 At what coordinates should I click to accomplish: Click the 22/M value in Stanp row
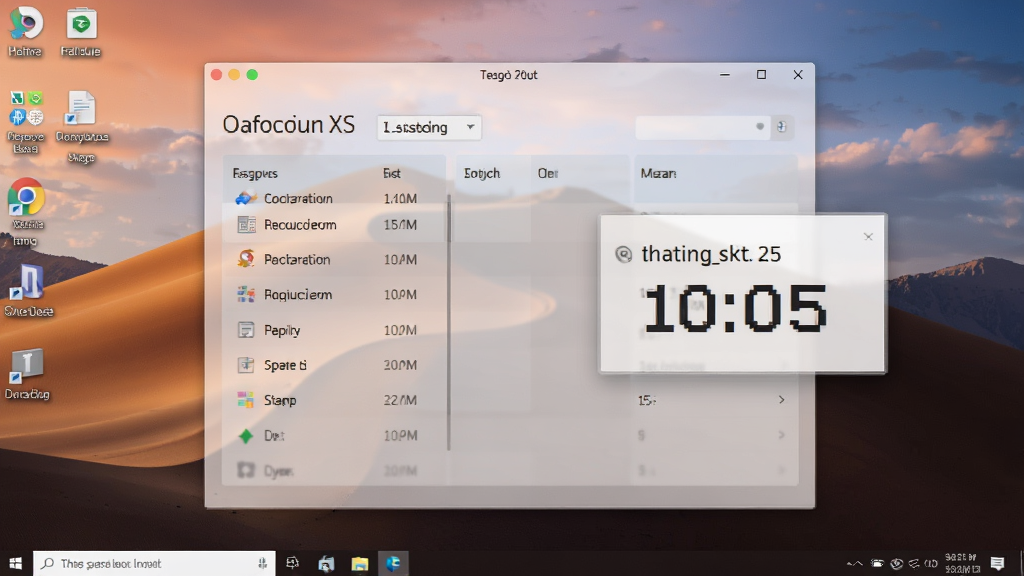pos(400,400)
